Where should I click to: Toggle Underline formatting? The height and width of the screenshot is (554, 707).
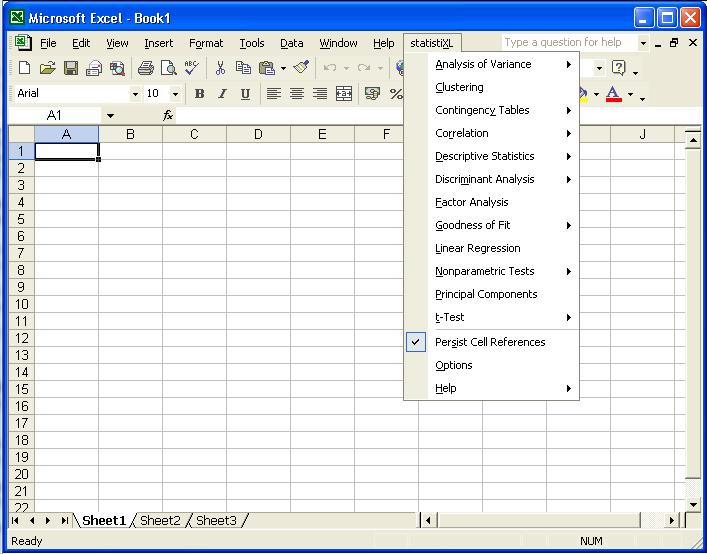245,94
